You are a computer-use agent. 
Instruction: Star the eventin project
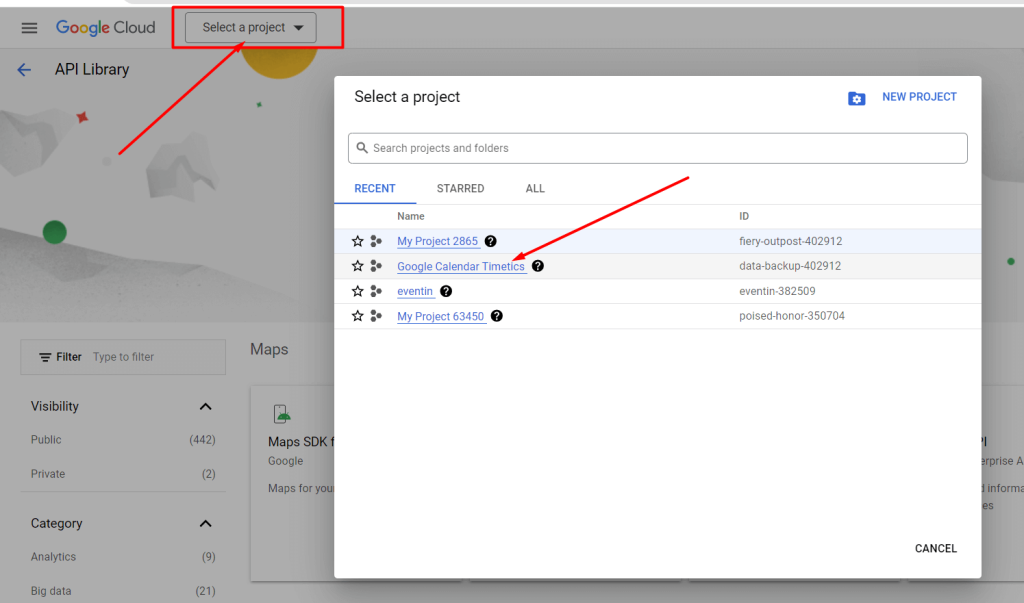357,291
